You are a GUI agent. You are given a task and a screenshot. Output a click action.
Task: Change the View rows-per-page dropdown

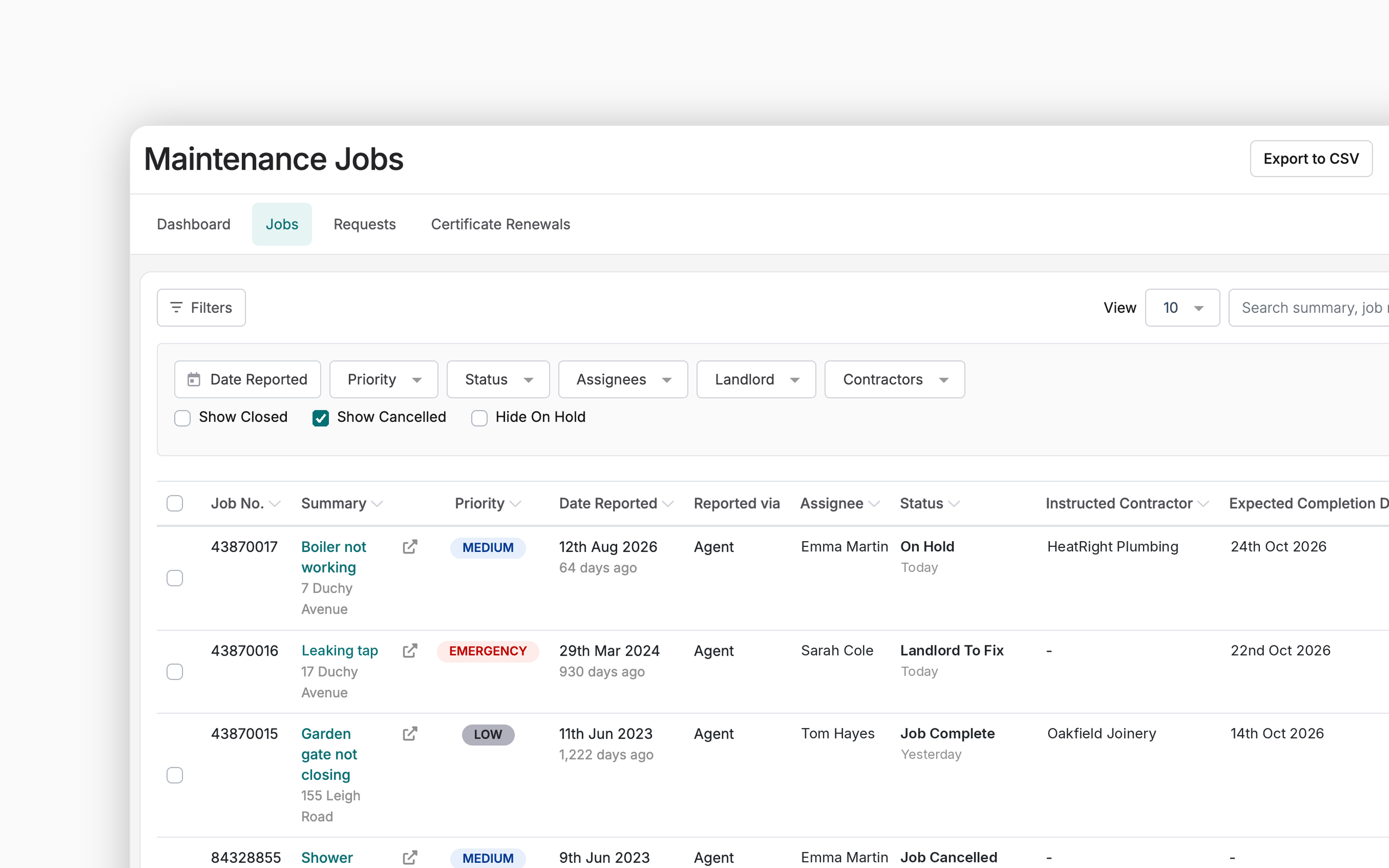tap(1182, 308)
